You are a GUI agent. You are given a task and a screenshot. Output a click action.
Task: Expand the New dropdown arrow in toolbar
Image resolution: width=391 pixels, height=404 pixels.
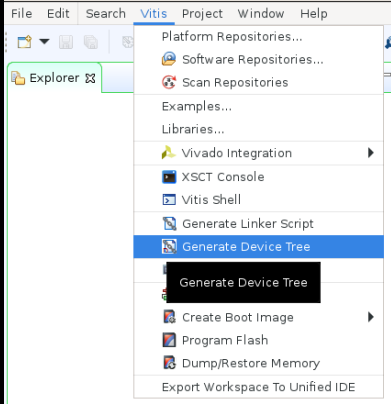pyautogui.click(x=44, y=42)
